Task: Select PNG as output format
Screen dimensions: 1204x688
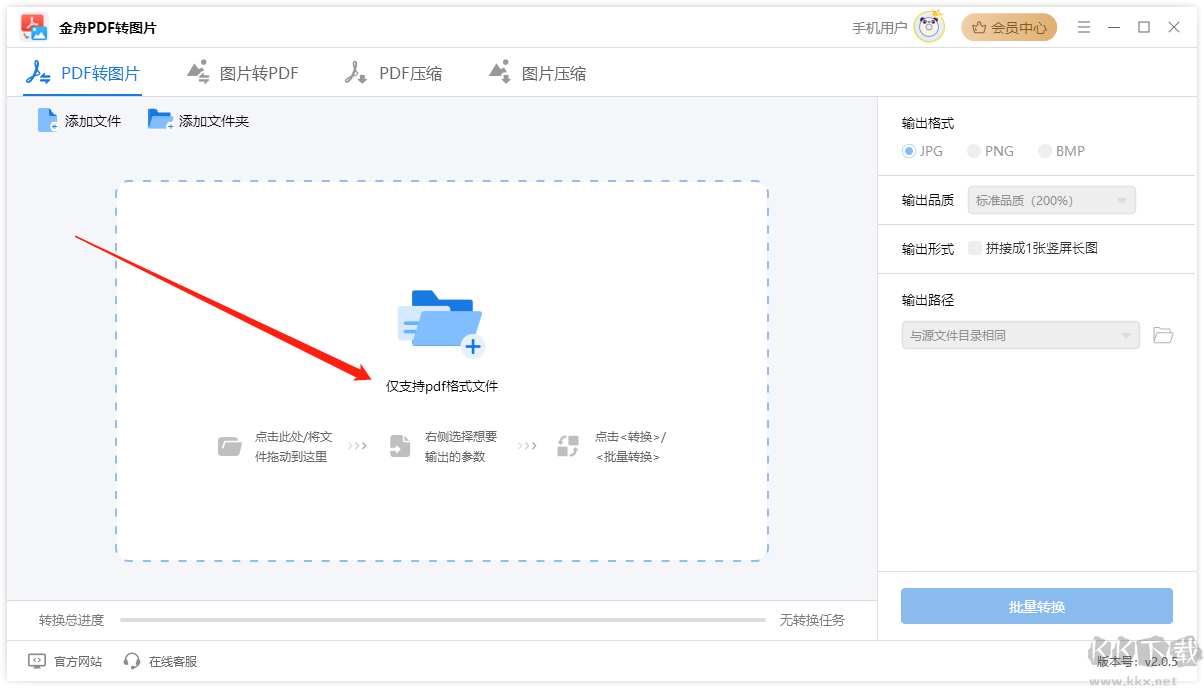Action: pyautogui.click(x=973, y=151)
